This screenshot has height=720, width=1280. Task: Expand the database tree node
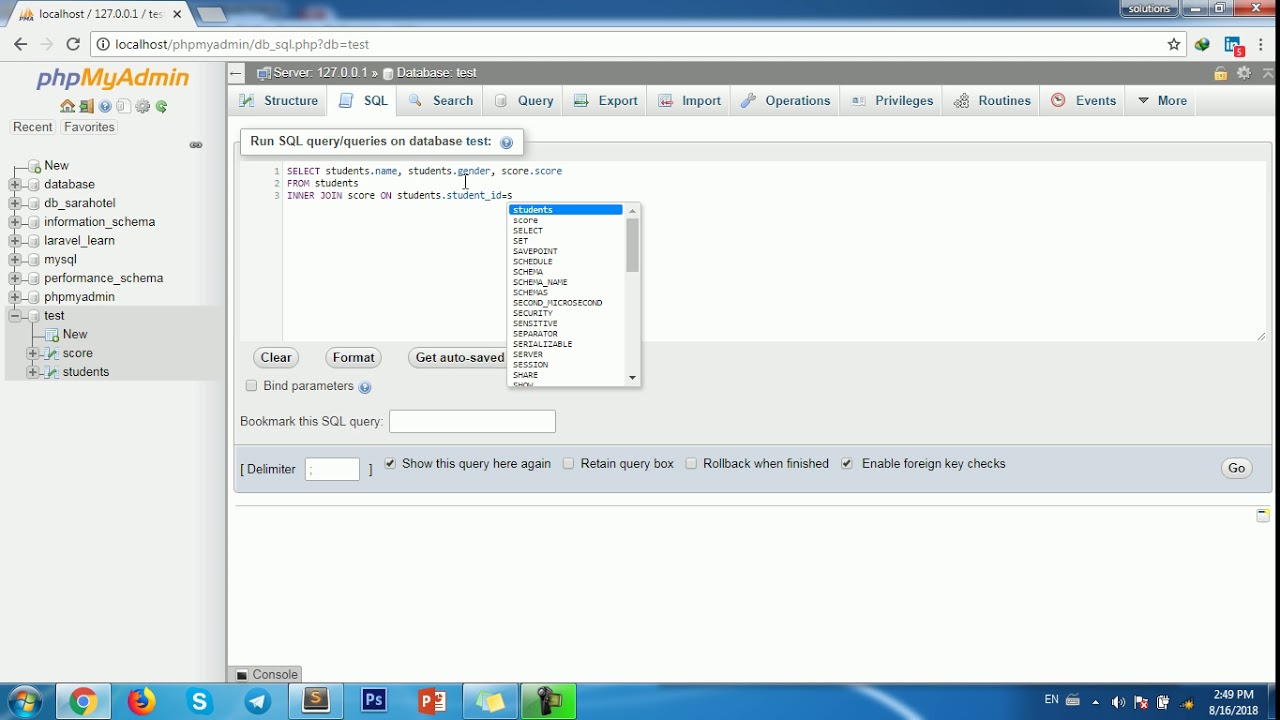tap(15, 185)
